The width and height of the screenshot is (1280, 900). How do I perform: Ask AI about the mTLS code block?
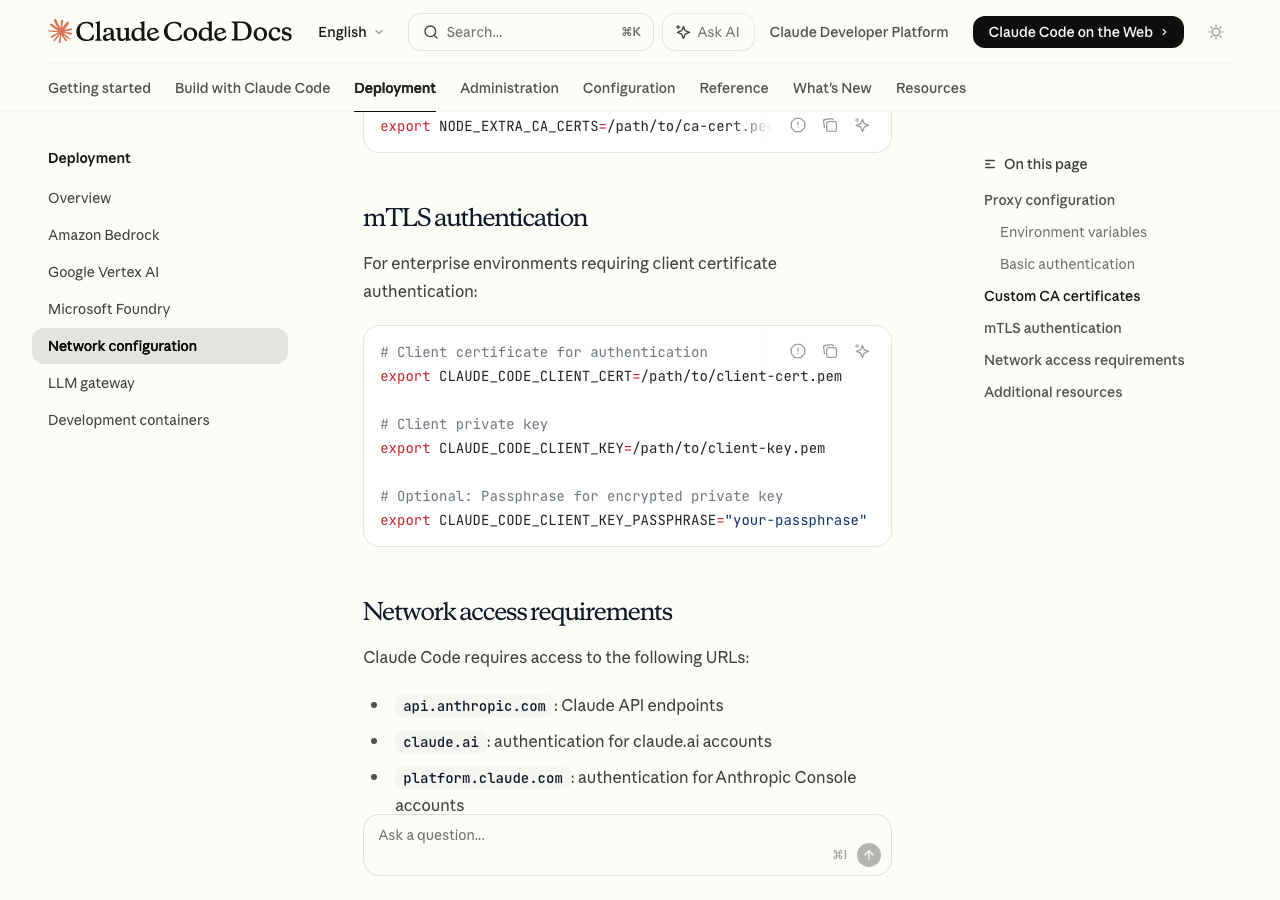pyautogui.click(x=862, y=351)
